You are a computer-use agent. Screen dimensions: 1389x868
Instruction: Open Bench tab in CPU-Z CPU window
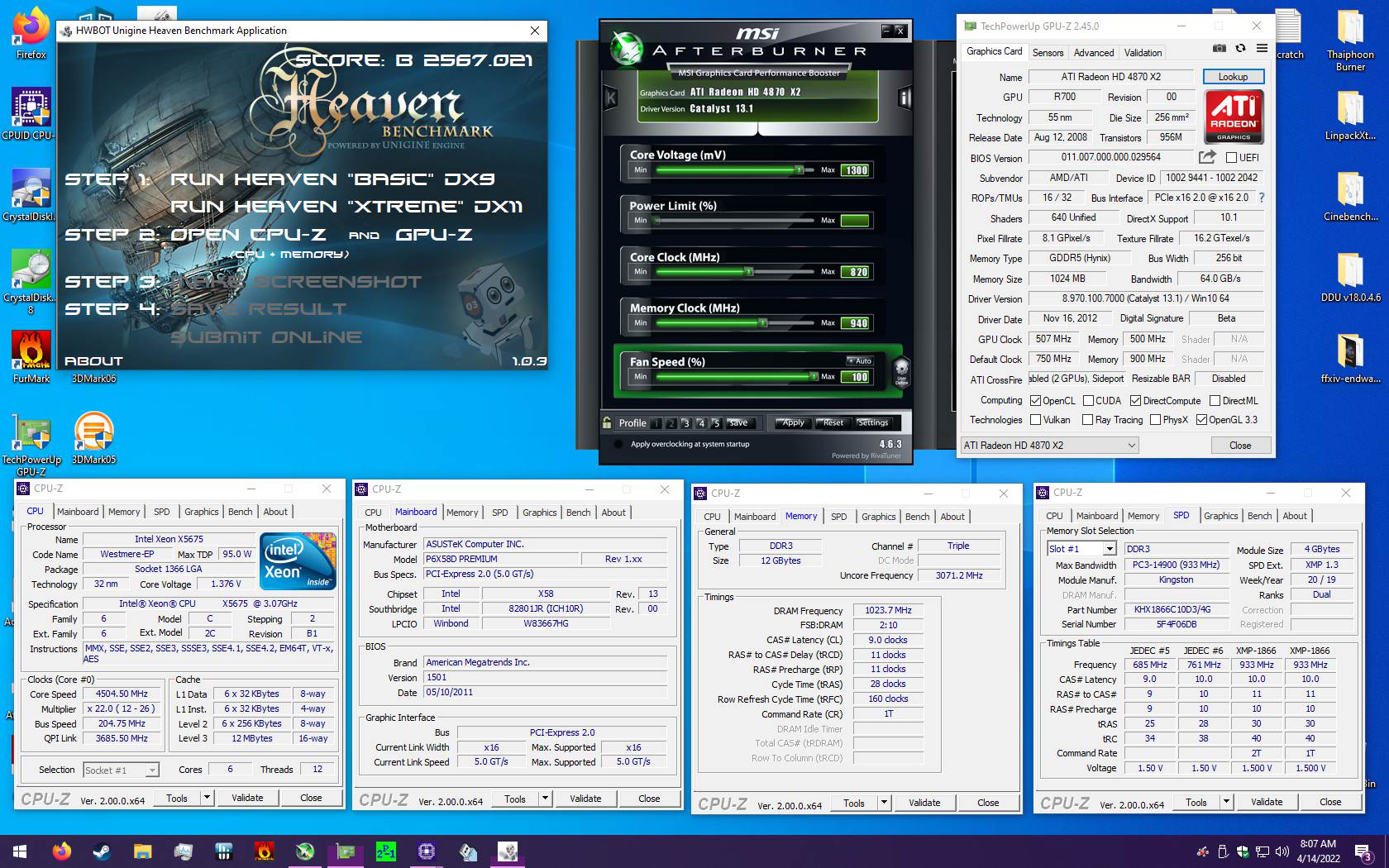pyautogui.click(x=241, y=512)
